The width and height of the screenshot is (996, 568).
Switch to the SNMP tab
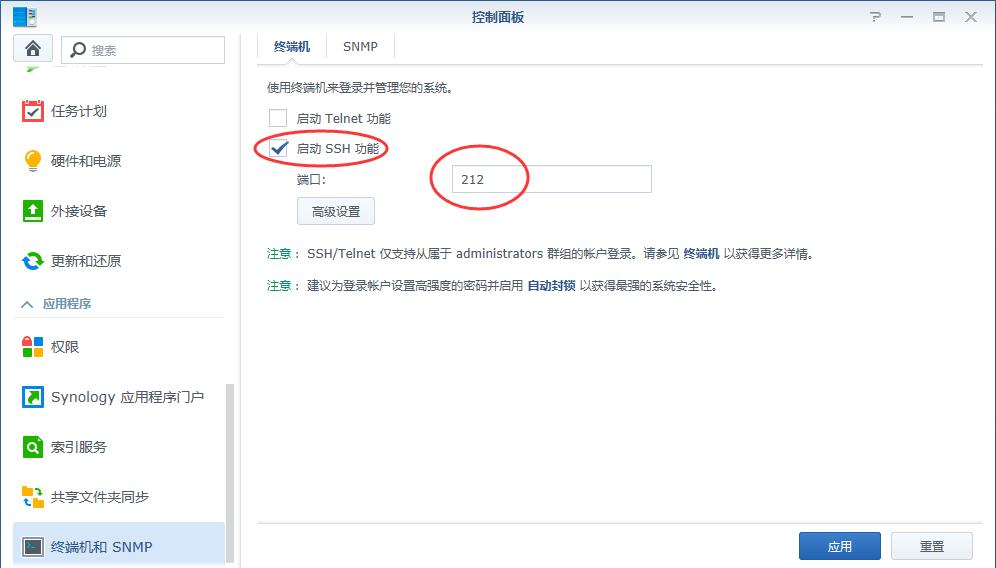coord(360,46)
